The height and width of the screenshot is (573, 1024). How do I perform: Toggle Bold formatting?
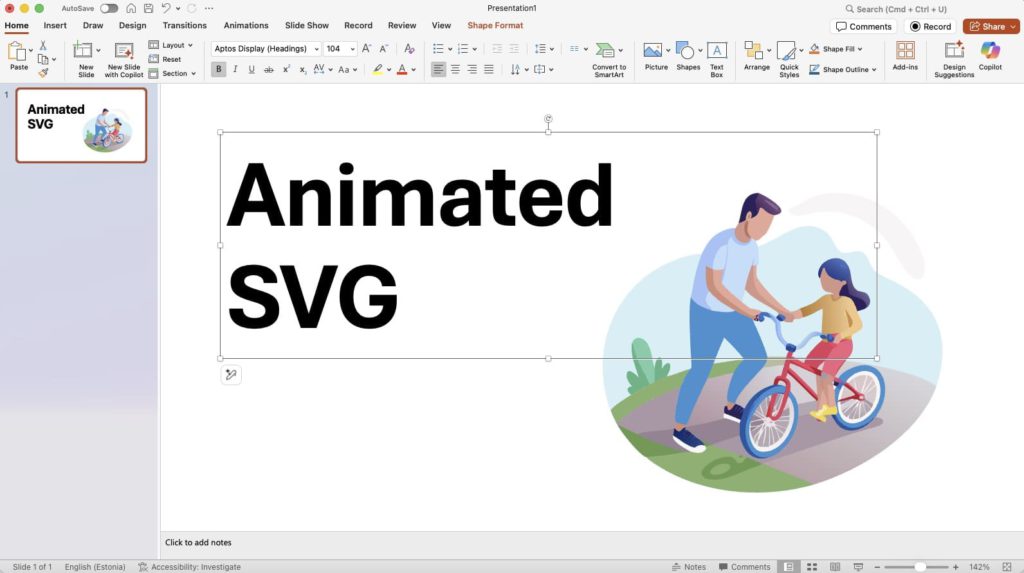coord(219,69)
